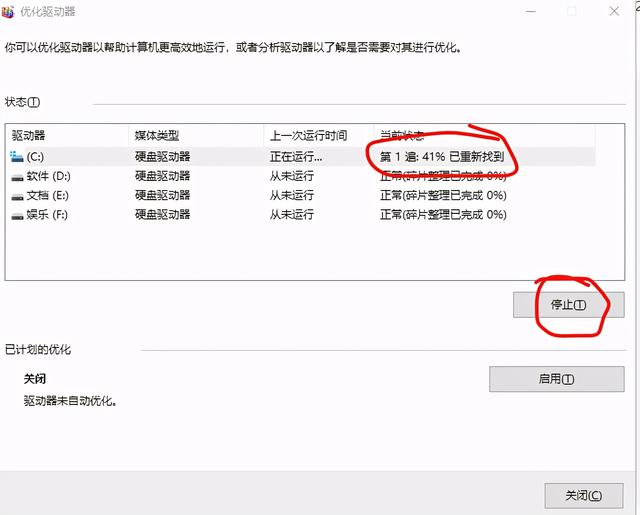Click 从未运行 in the 文档 (E:) row
Screen dimensions: 640x515
[x=291, y=195]
